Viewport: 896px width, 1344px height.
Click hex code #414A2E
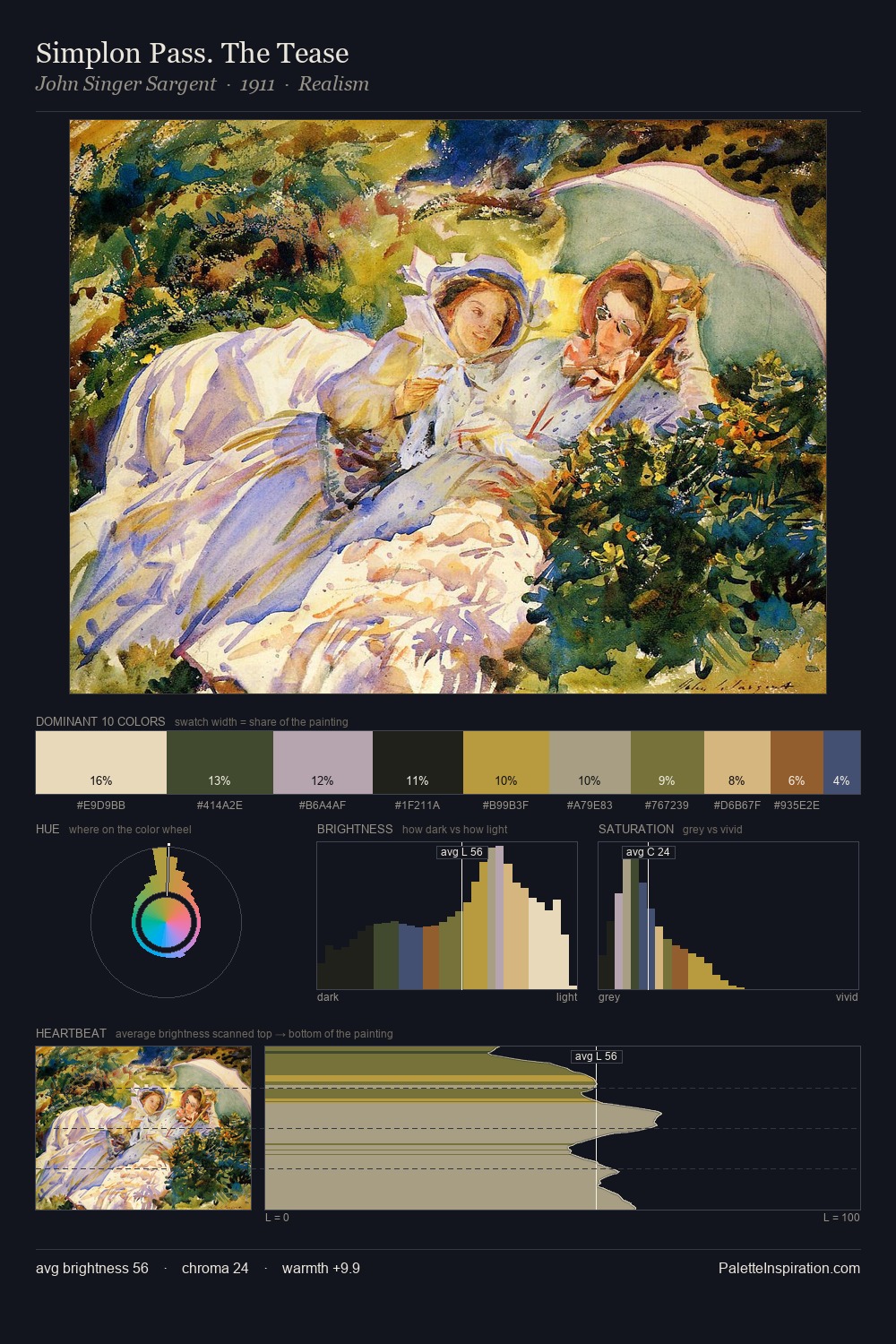220,806
